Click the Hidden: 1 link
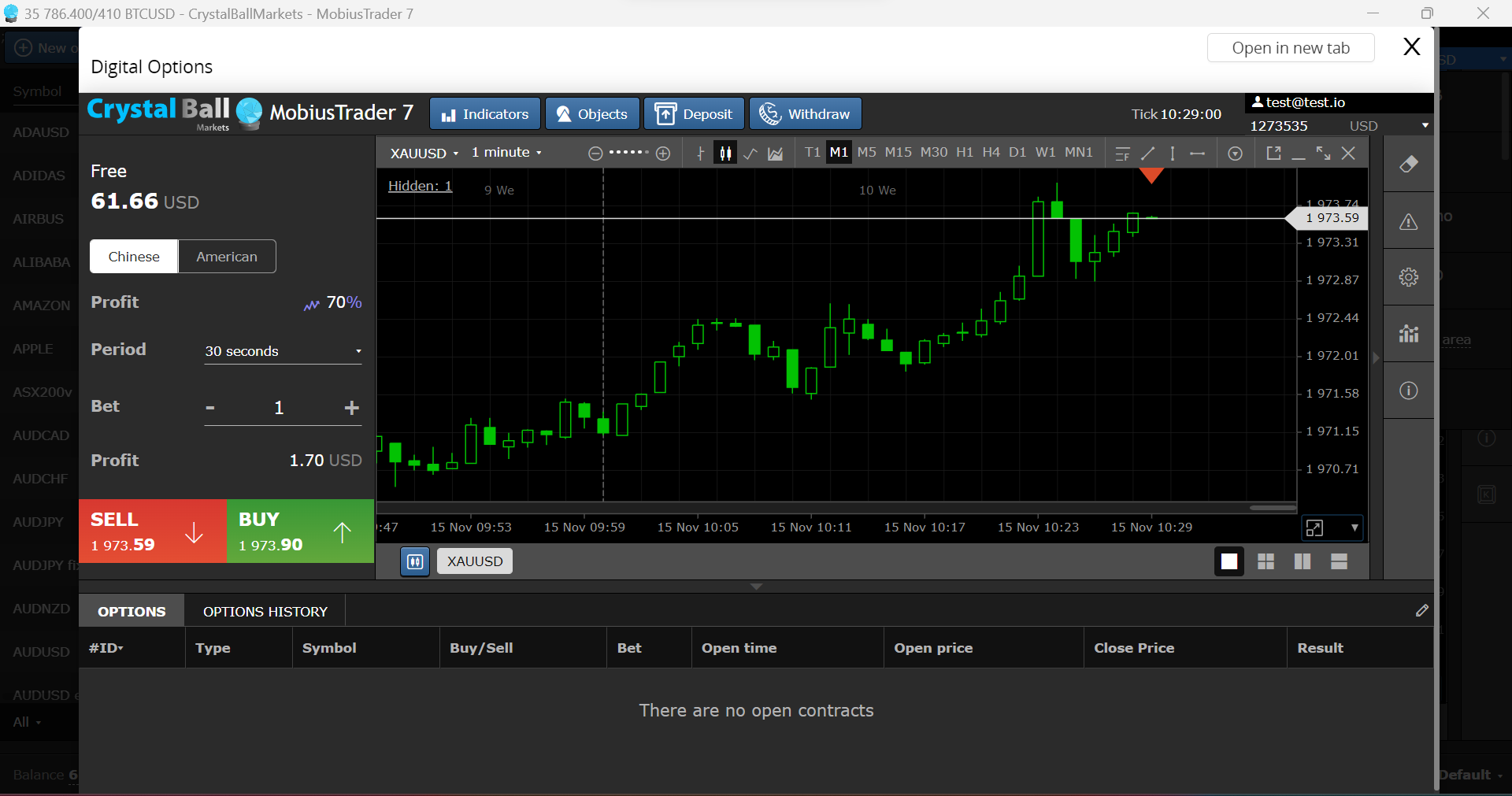Viewport: 1512px width, 796px height. [x=421, y=186]
